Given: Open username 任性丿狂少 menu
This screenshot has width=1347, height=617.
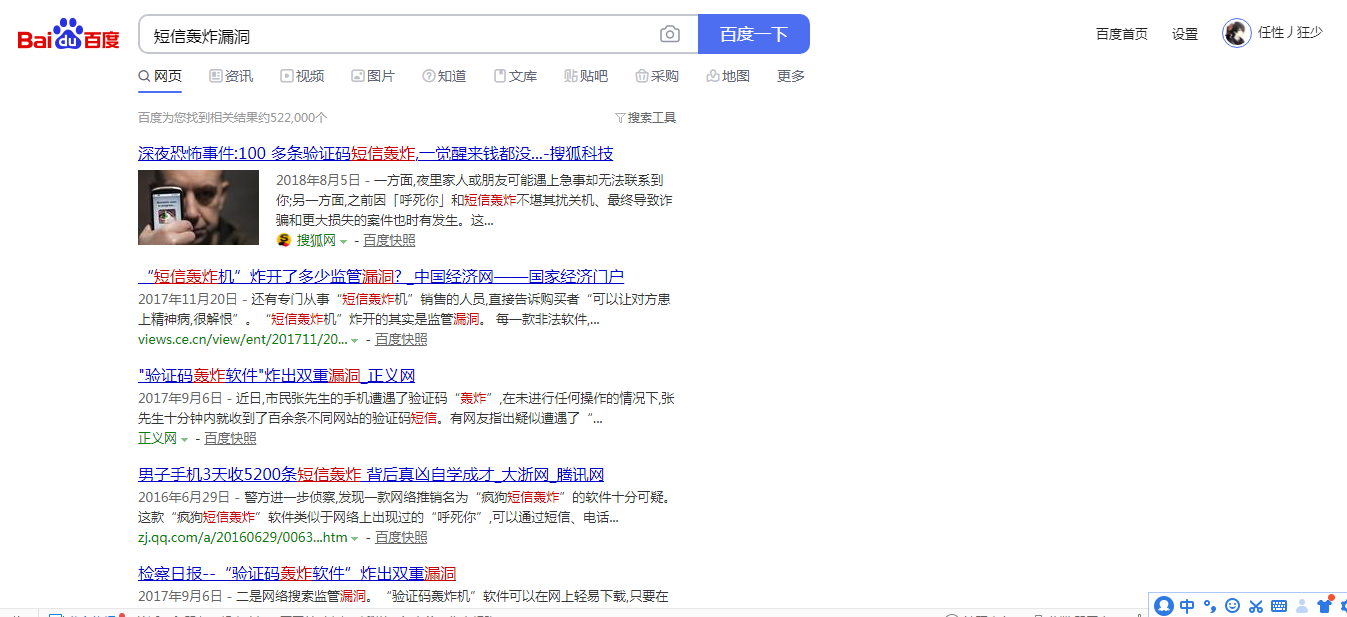Looking at the screenshot, I should [x=1290, y=33].
